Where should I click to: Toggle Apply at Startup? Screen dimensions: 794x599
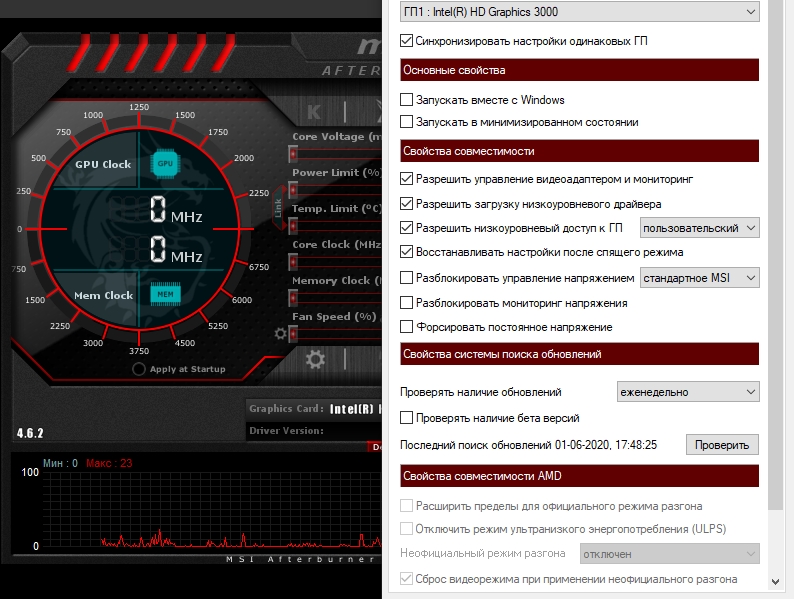point(139,369)
